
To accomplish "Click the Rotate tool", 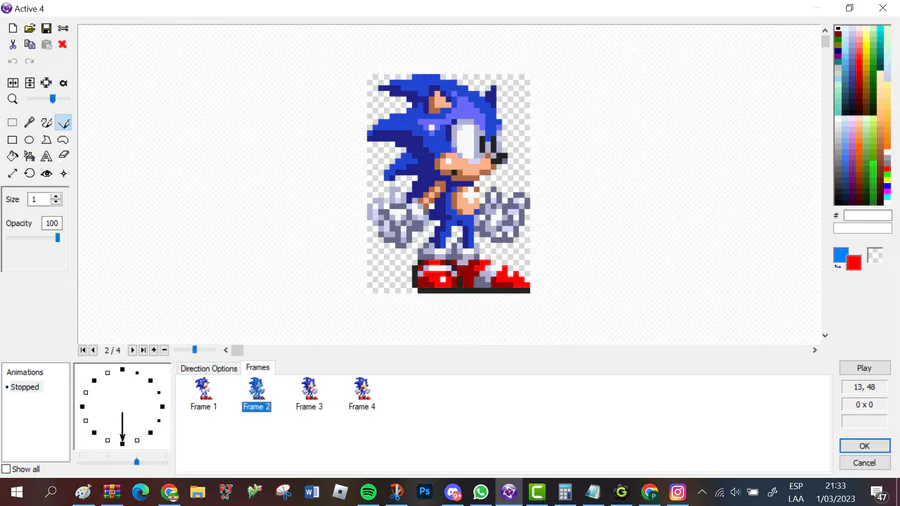I will click(29, 173).
